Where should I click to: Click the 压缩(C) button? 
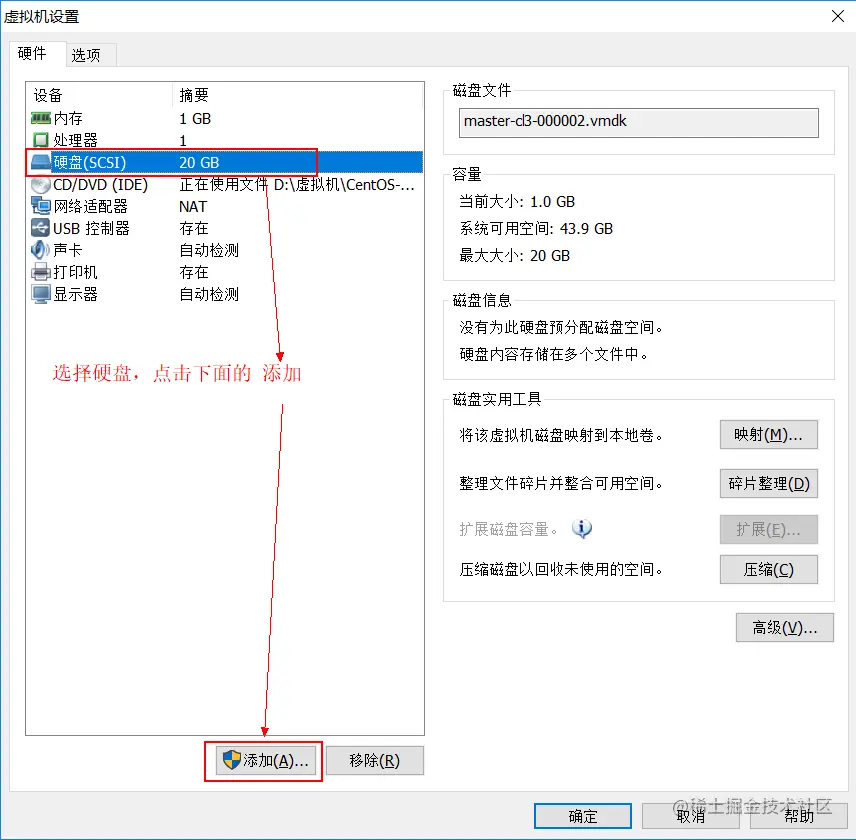click(769, 569)
